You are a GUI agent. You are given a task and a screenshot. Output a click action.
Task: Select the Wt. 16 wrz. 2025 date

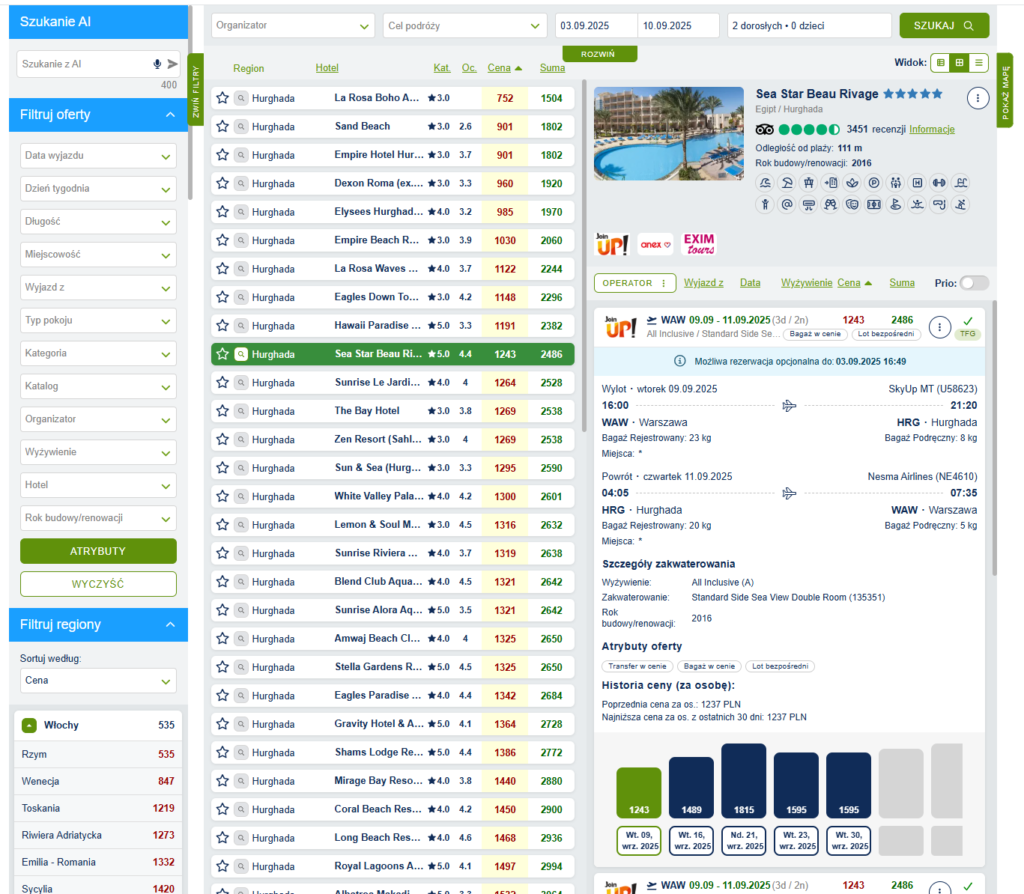click(690, 839)
